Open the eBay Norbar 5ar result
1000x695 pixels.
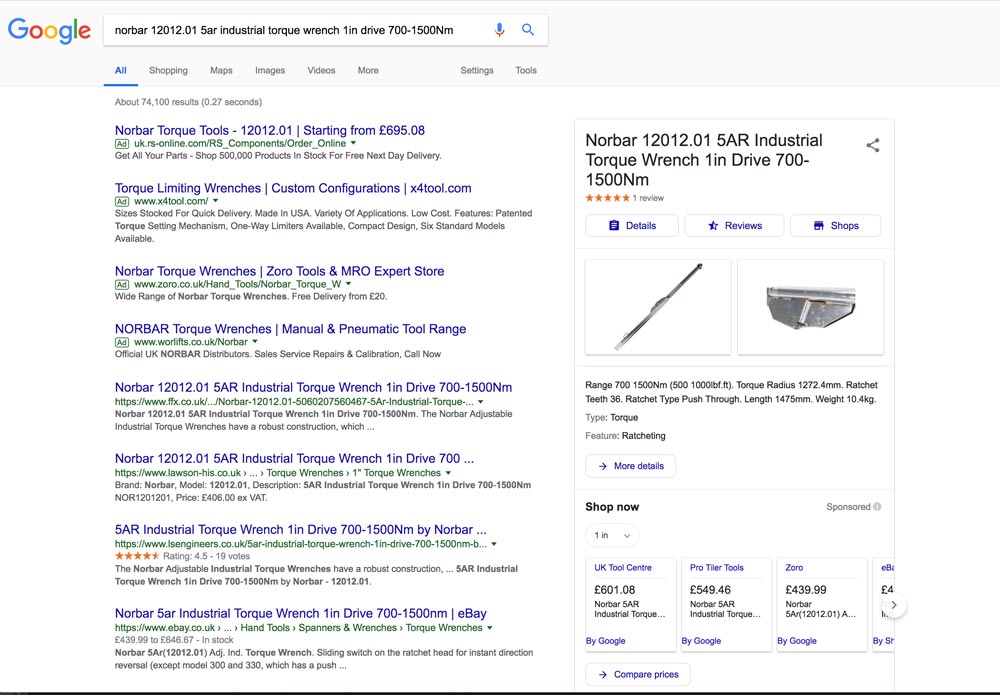tap(300, 613)
